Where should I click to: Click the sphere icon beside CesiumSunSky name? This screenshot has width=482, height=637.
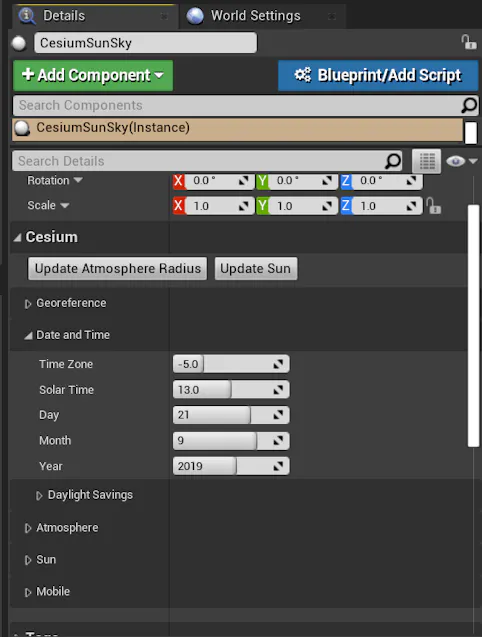click(19, 43)
